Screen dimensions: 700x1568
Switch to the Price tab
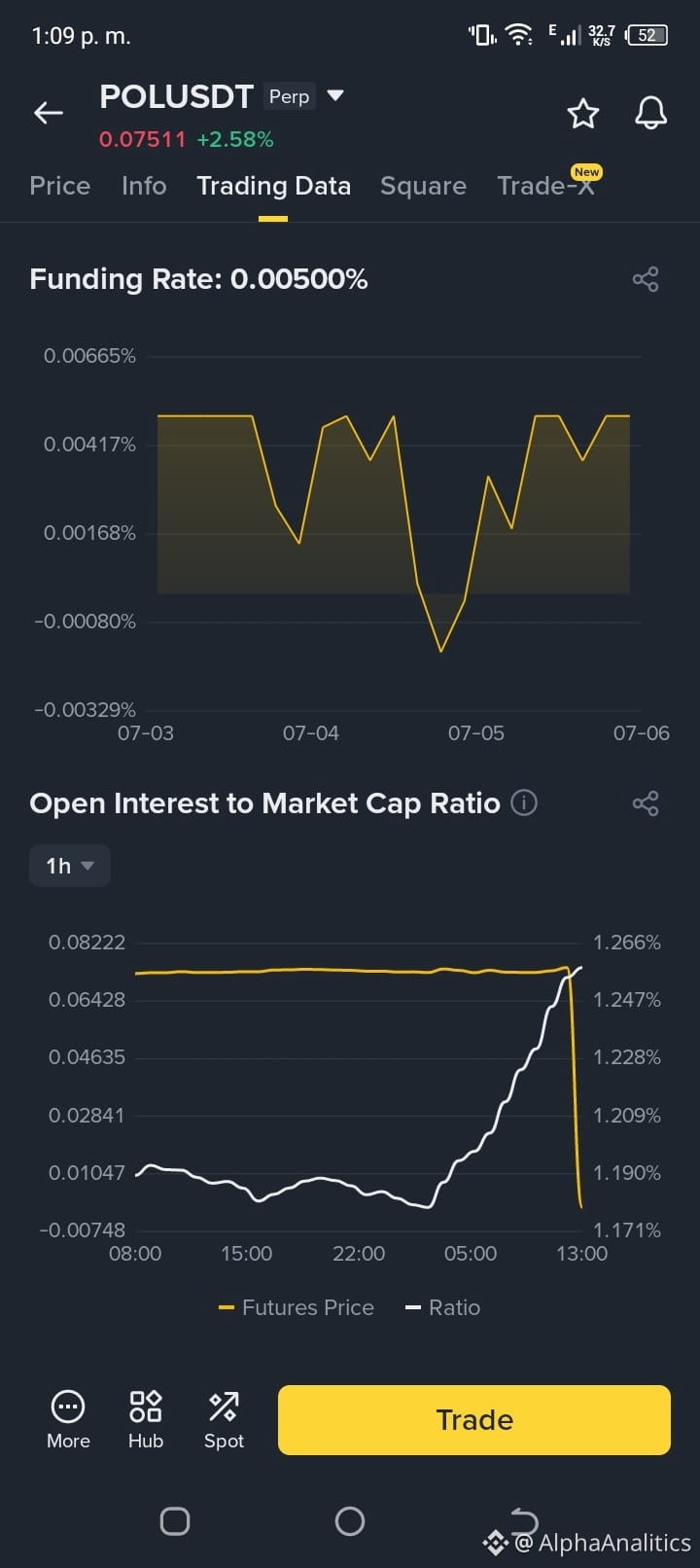coord(60,186)
